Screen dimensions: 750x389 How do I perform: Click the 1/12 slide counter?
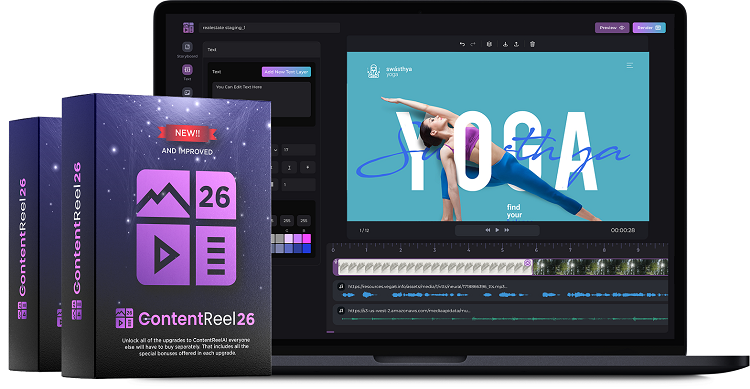[x=364, y=231]
